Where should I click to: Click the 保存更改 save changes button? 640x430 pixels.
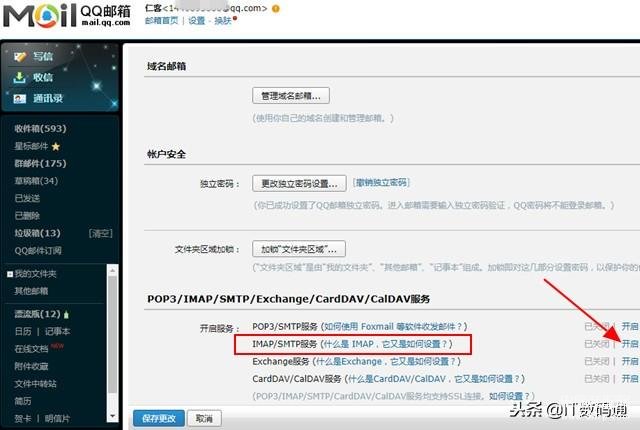click(159, 418)
